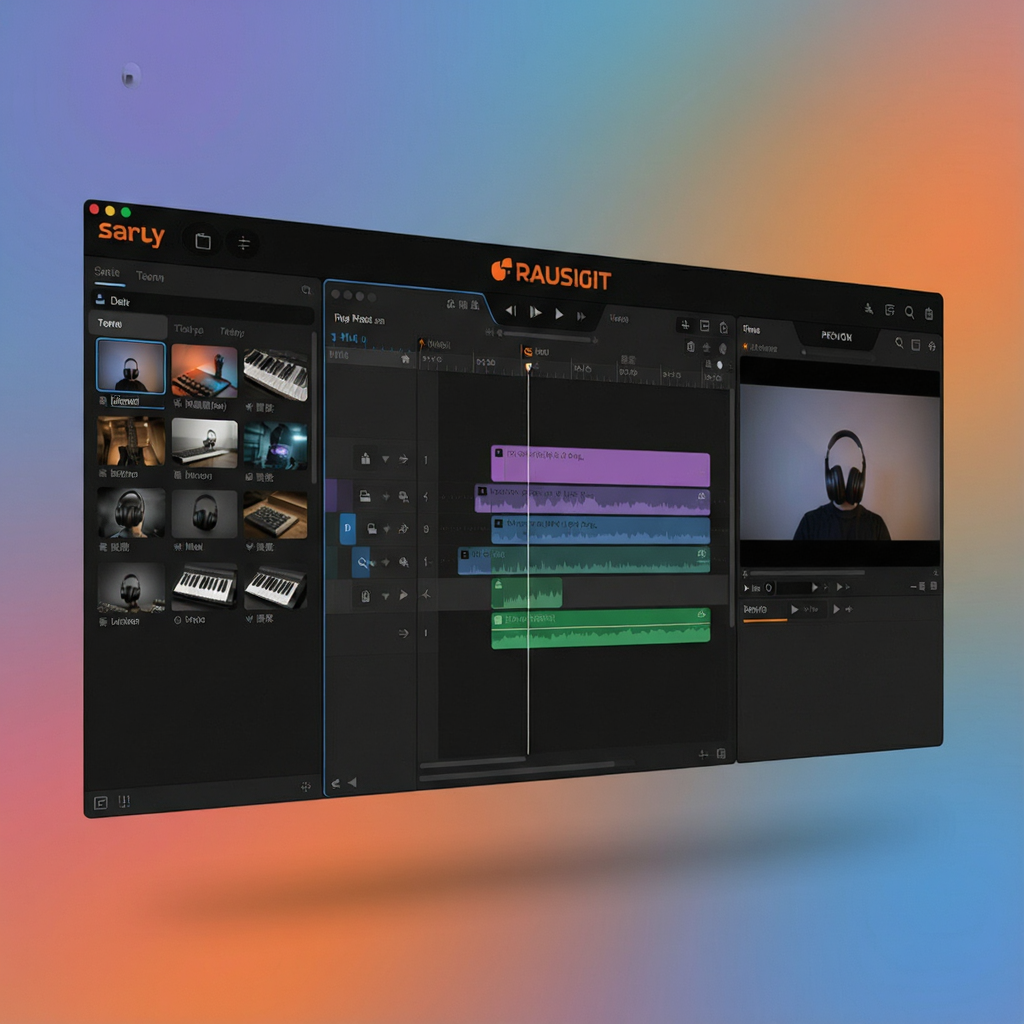Click the print icon on the purple waveform track
This screenshot has height=1024, width=1024.
point(364,496)
